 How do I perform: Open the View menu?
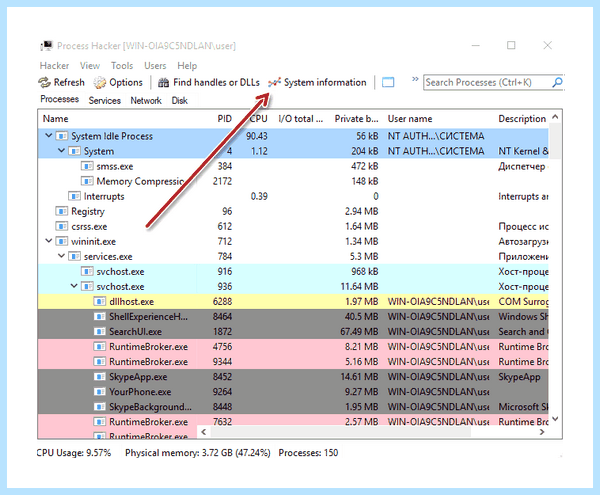90,66
